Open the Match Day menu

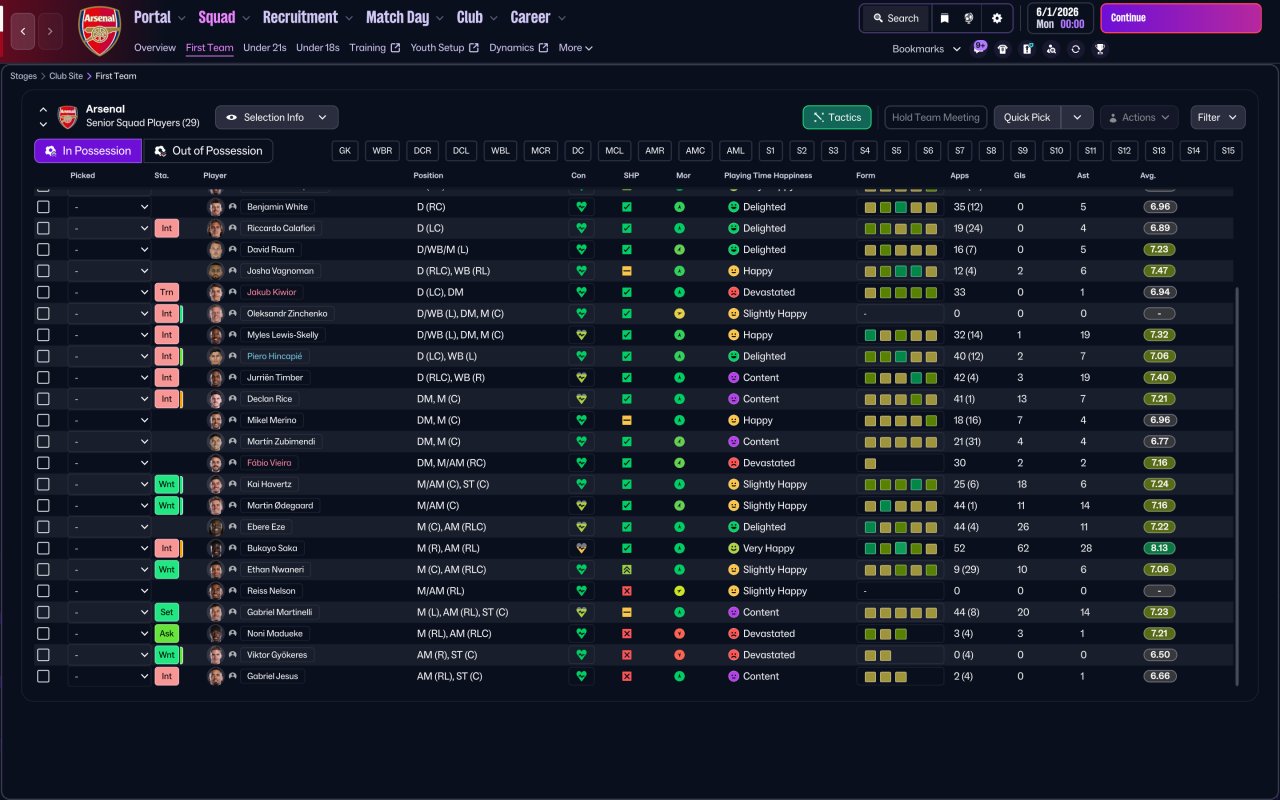(x=405, y=17)
